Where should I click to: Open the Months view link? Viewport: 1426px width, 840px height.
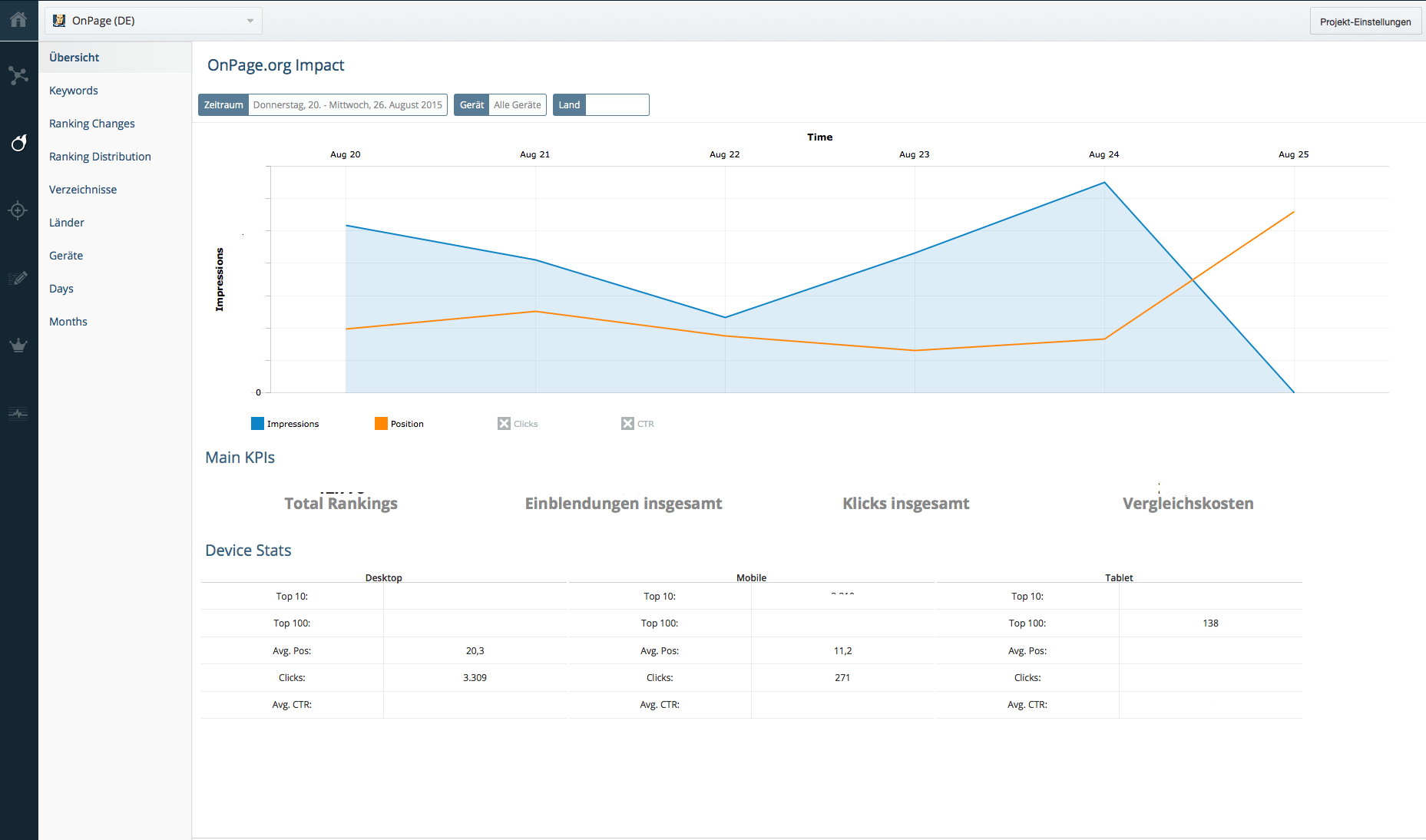coord(68,321)
